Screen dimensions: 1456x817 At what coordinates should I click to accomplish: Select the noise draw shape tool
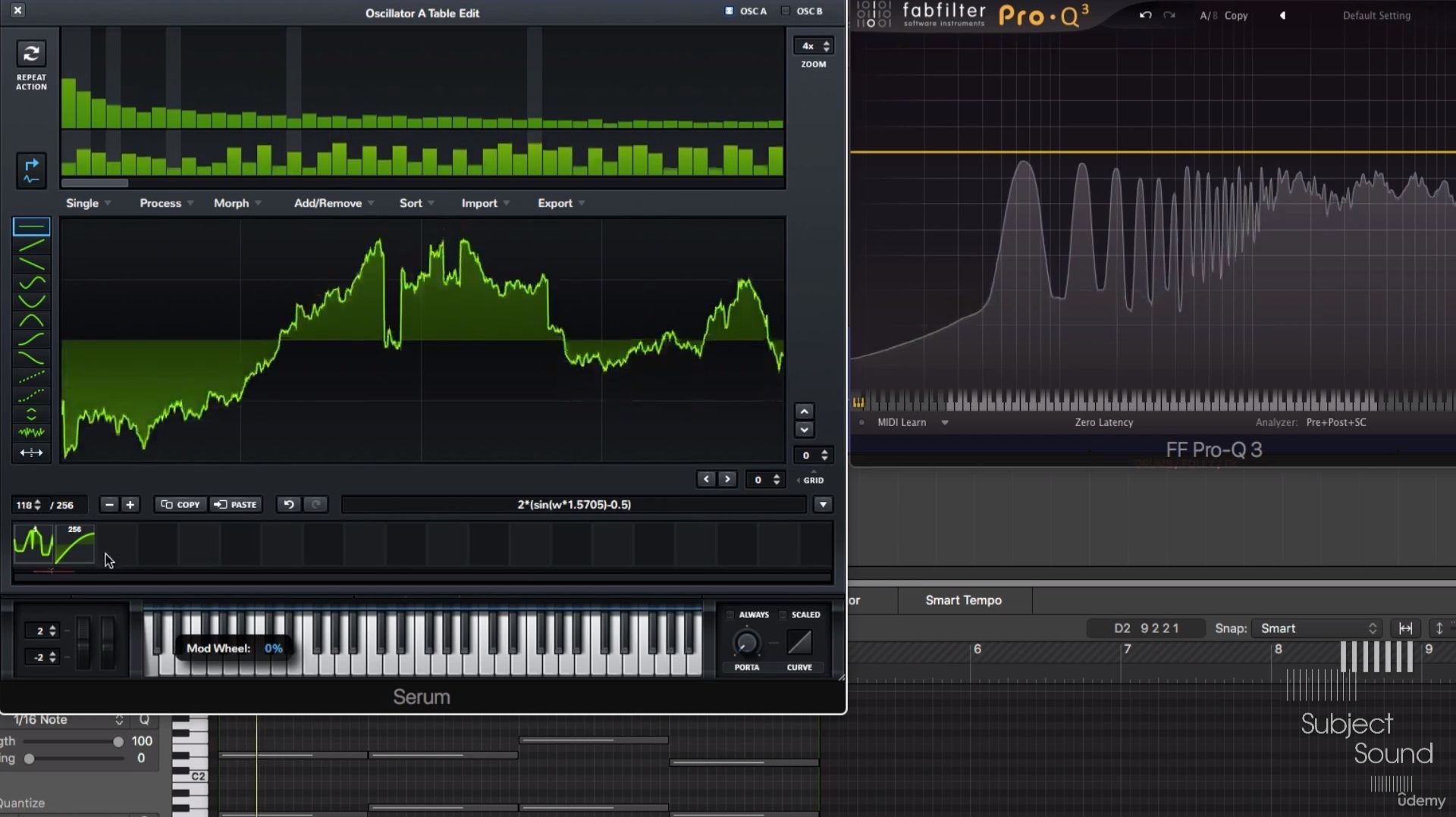coord(31,433)
